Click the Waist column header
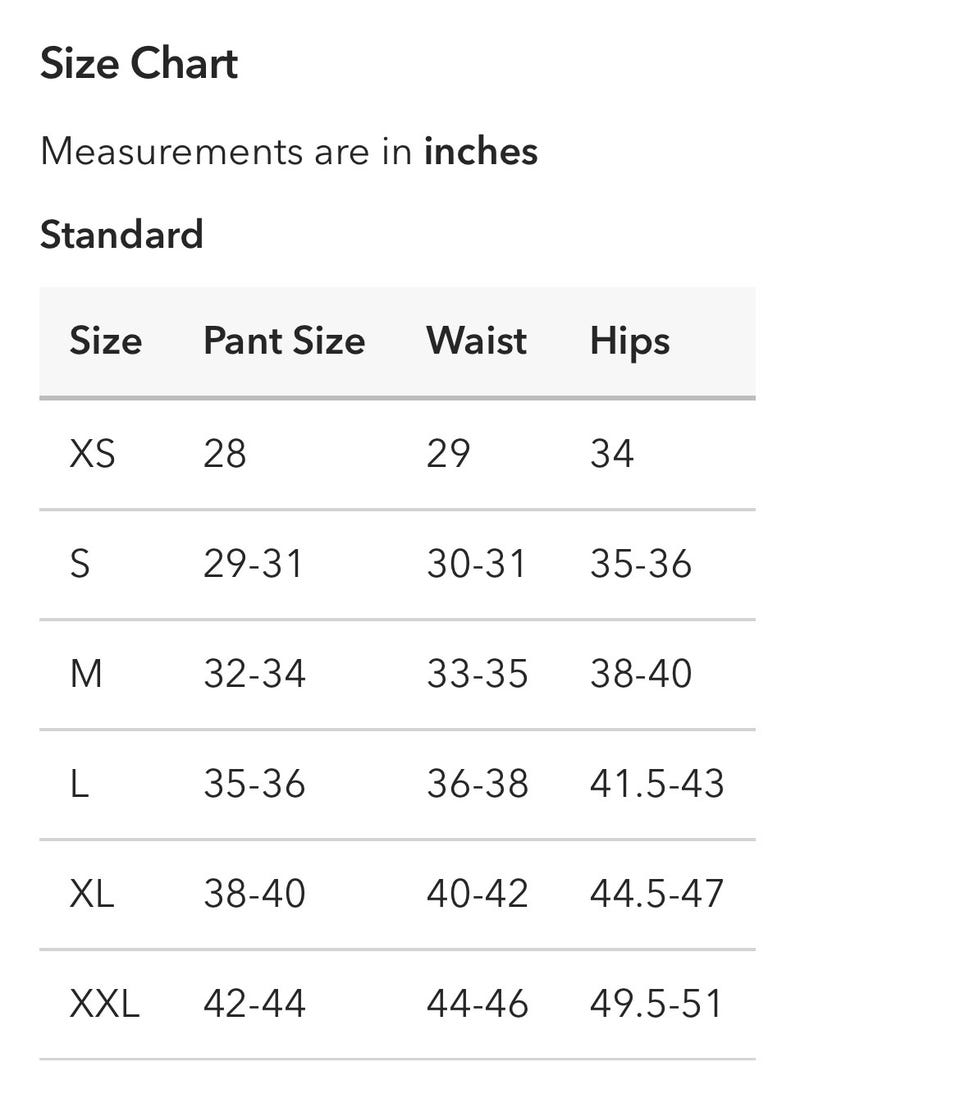The image size is (960, 1094). point(477,341)
